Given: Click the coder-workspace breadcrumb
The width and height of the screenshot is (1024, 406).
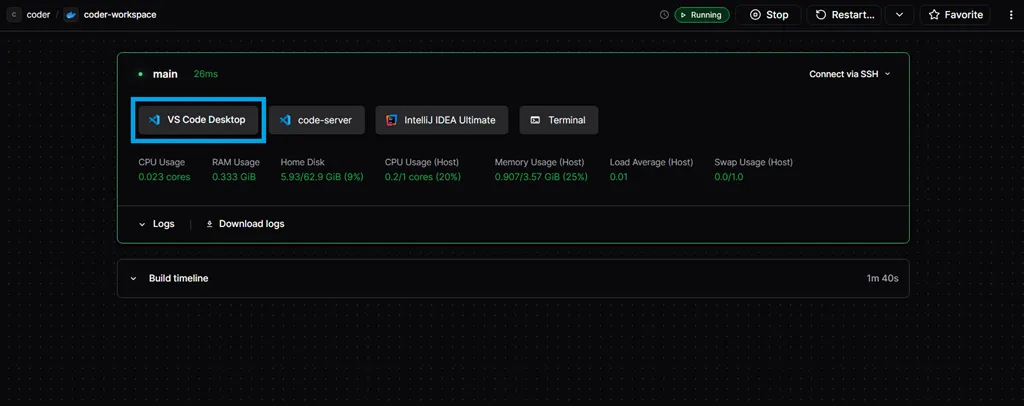Looking at the screenshot, I should coord(120,14).
